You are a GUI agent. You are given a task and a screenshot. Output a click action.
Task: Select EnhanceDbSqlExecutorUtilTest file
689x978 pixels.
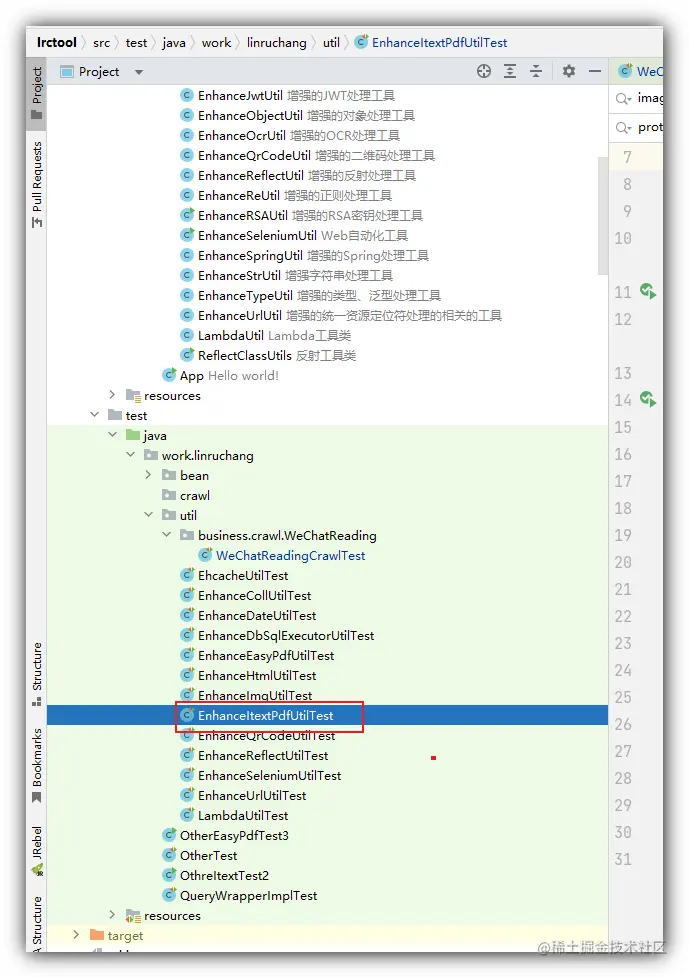(277, 635)
